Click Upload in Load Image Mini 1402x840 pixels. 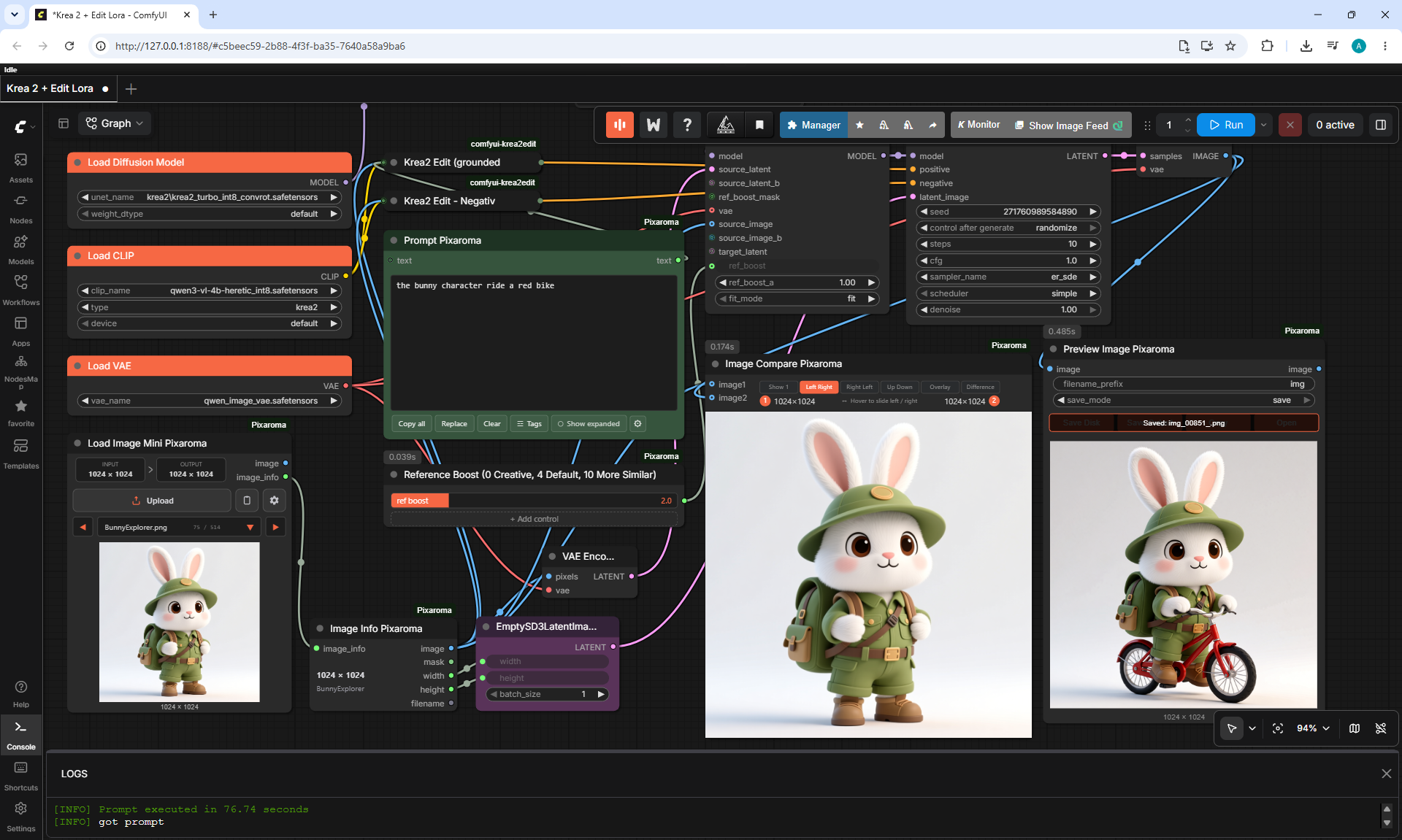(152, 501)
